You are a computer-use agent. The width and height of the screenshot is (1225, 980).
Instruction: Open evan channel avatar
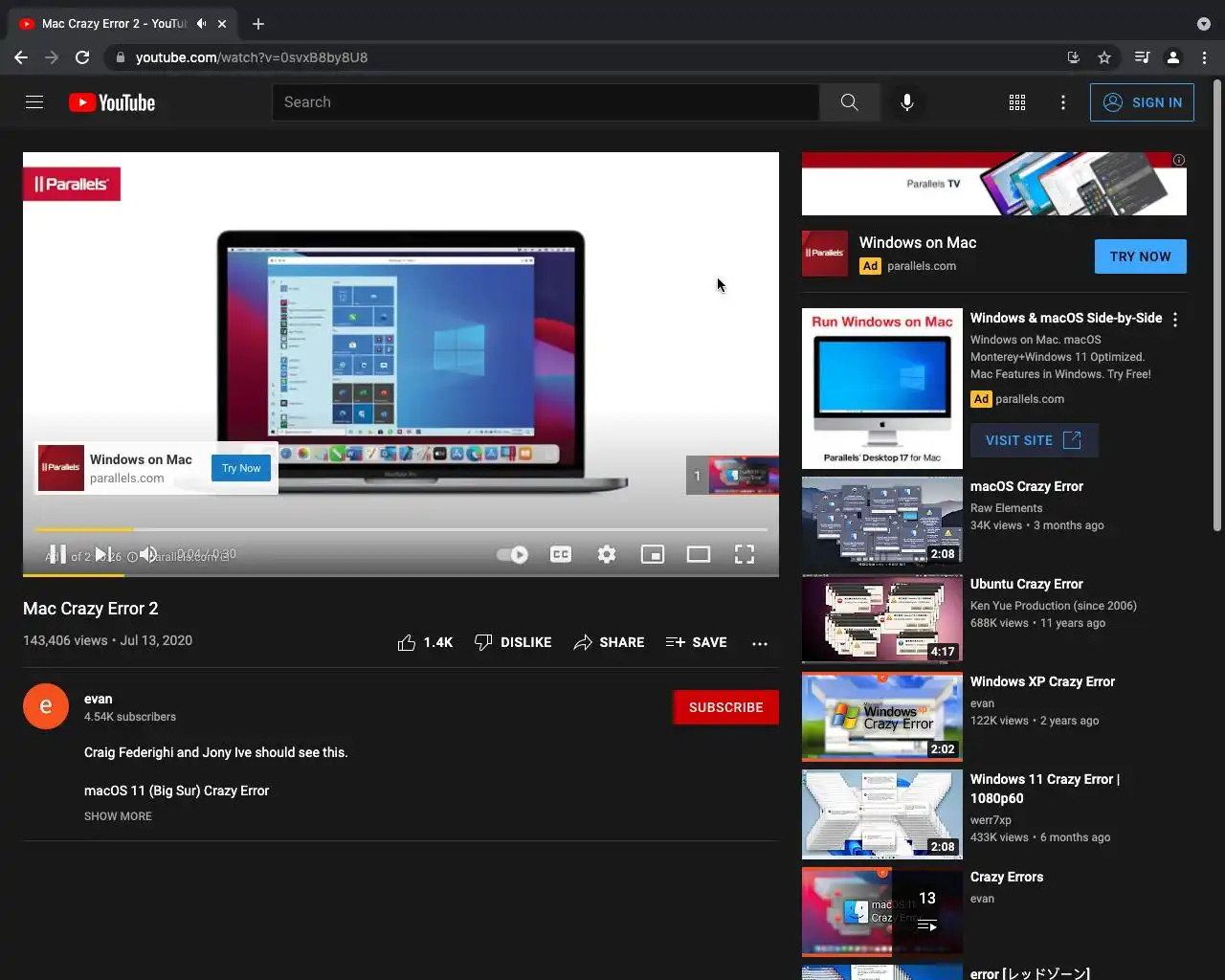pyautogui.click(x=46, y=706)
